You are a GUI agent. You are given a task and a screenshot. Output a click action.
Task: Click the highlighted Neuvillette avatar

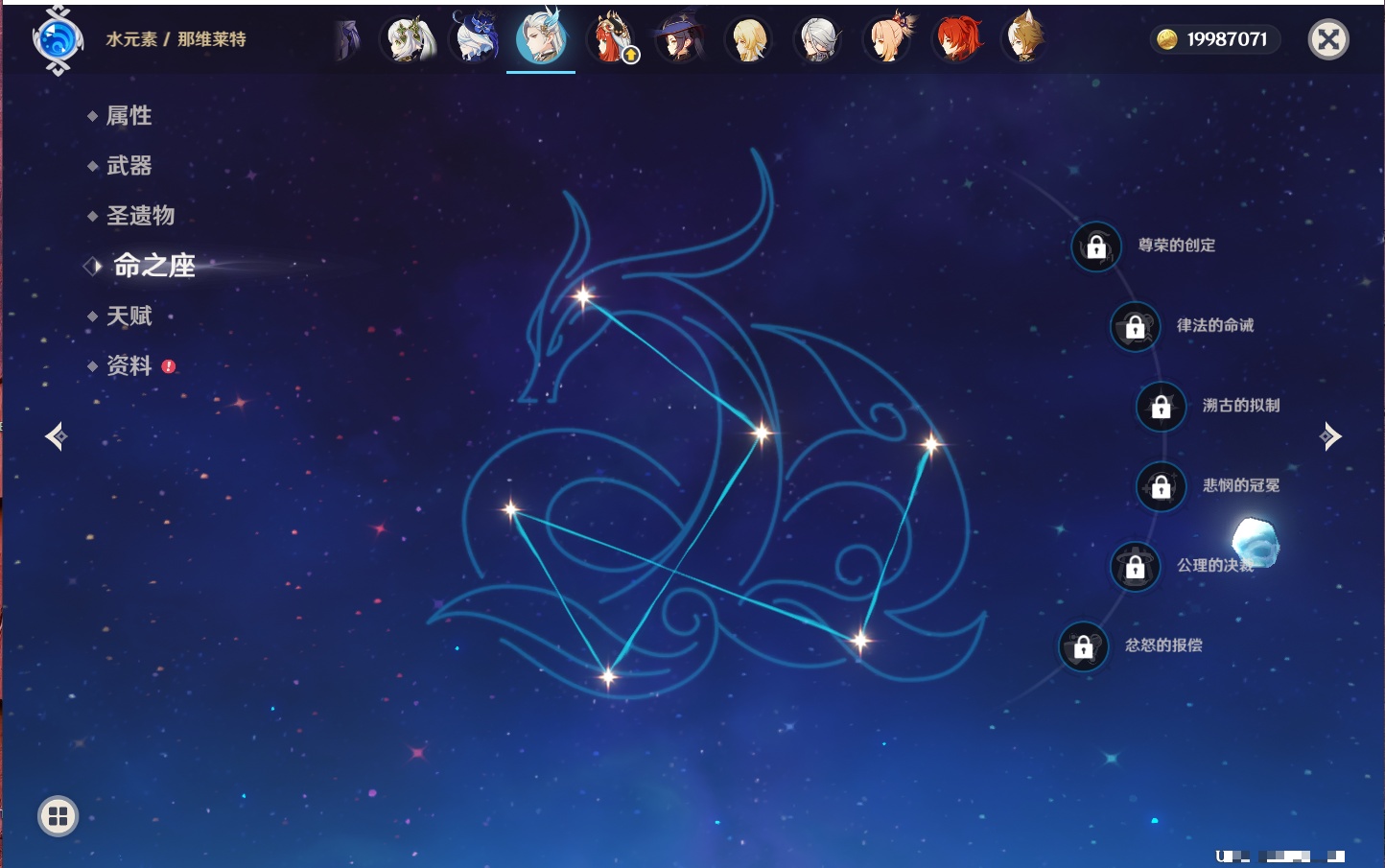pyautogui.click(x=541, y=39)
